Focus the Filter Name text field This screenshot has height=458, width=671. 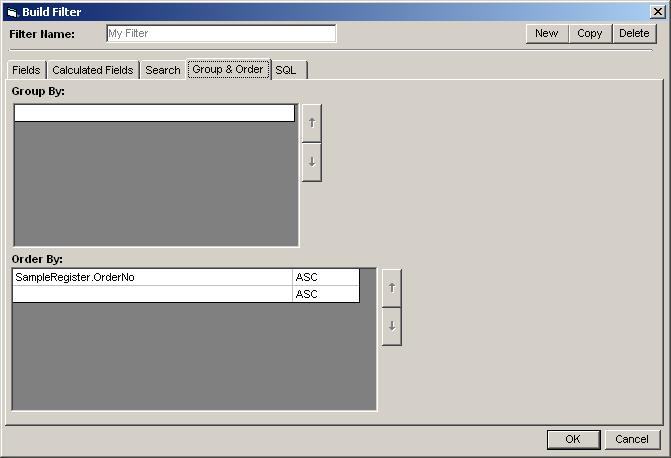click(x=221, y=33)
